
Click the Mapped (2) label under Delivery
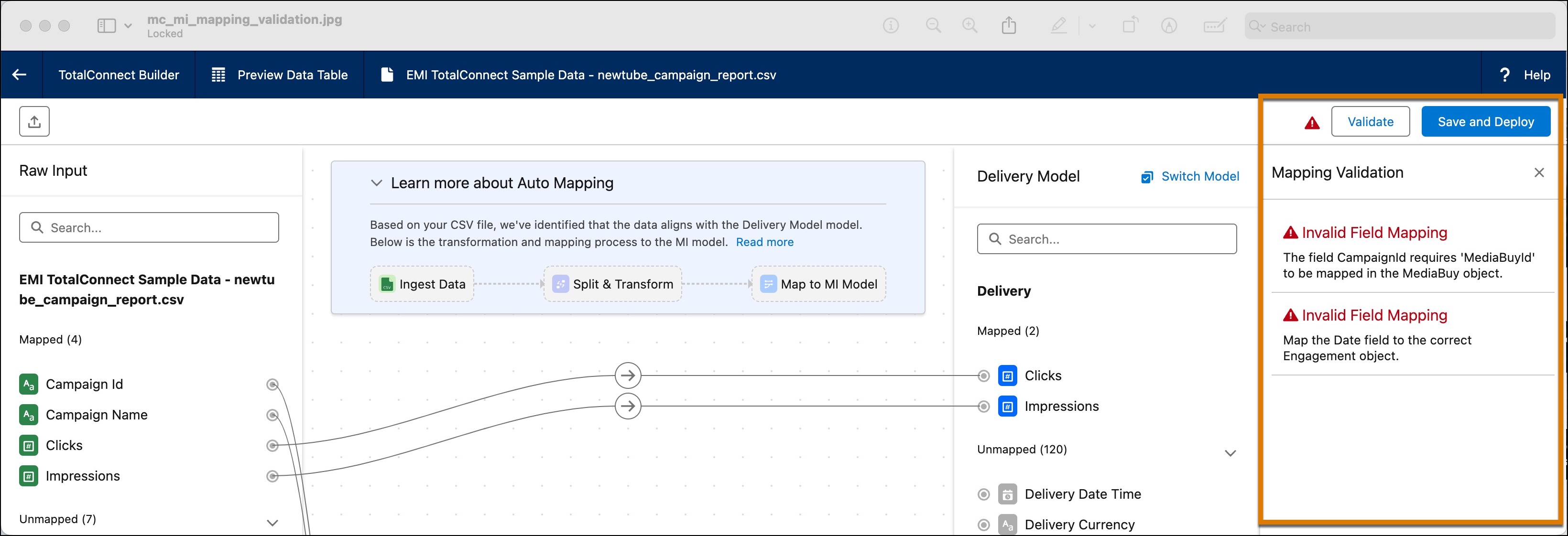(x=1008, y=331)
